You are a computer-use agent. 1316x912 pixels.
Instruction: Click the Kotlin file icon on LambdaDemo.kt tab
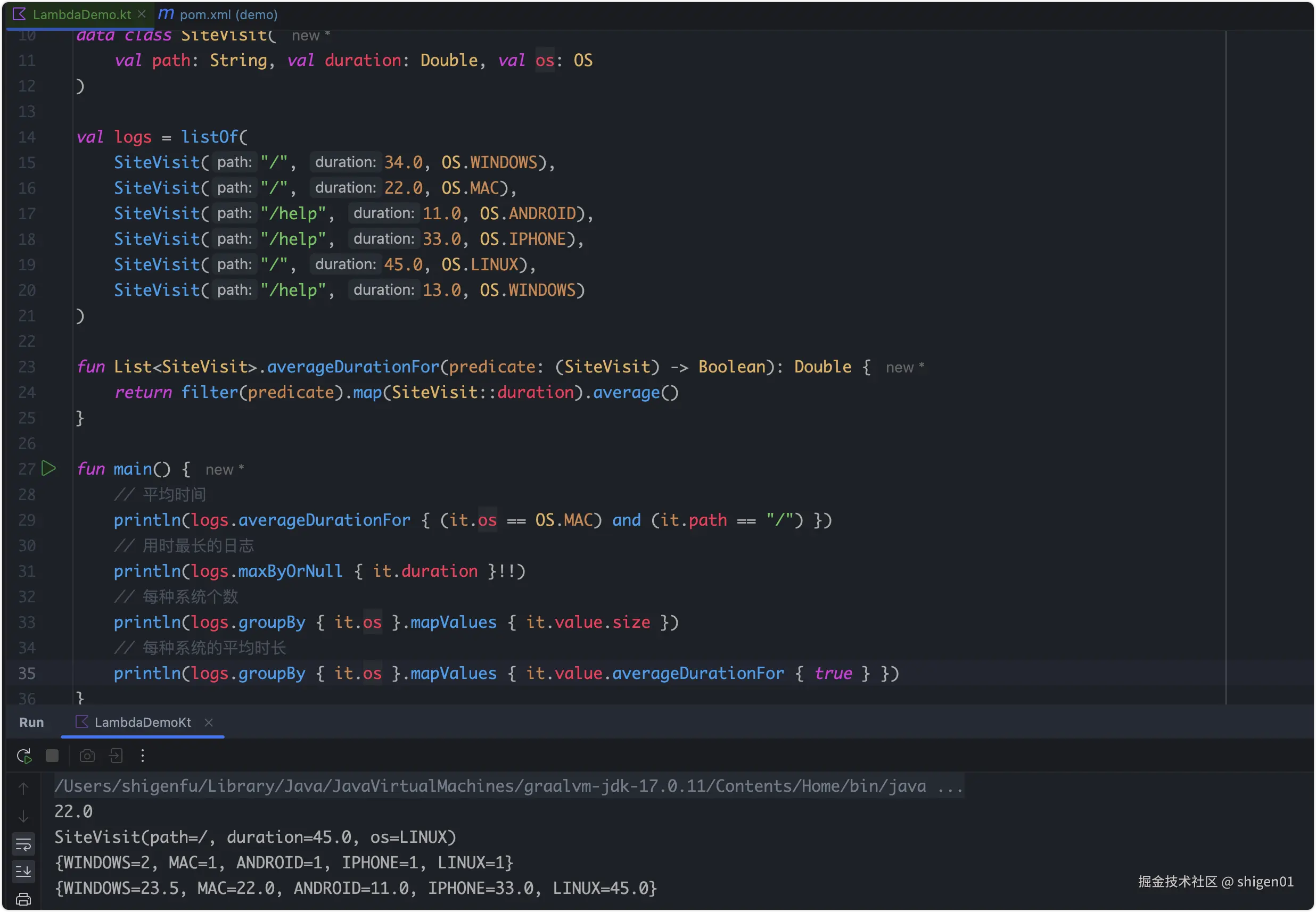(x=19, y=14)
